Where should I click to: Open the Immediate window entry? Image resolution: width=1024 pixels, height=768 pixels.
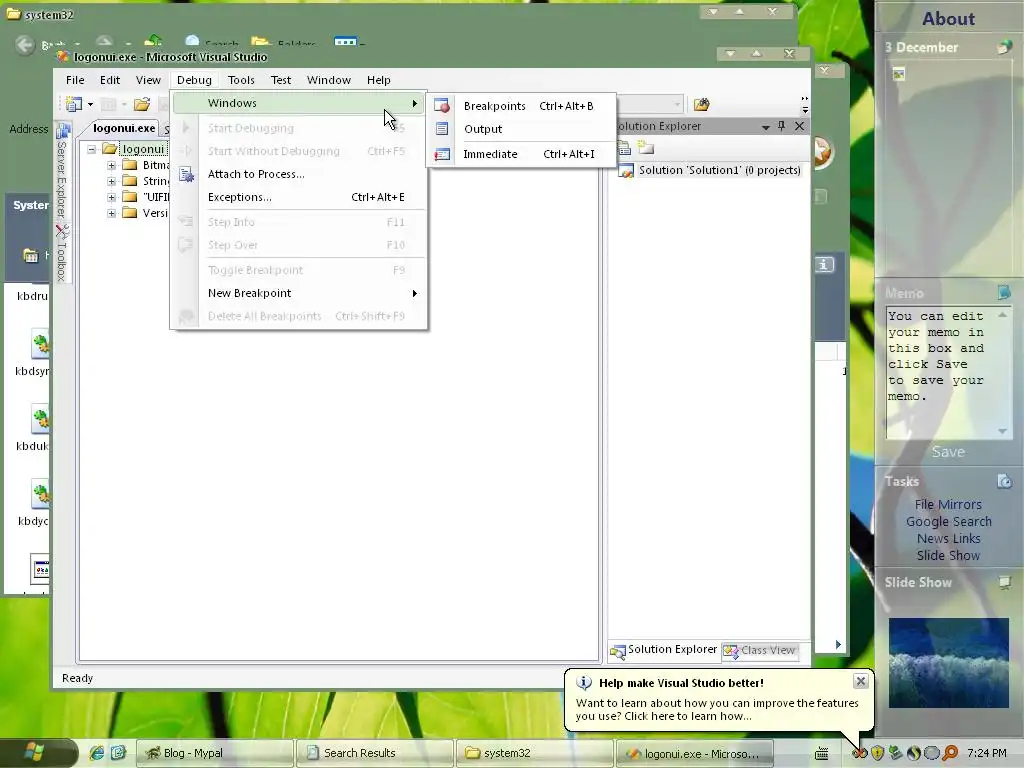[x=520, y=154]
